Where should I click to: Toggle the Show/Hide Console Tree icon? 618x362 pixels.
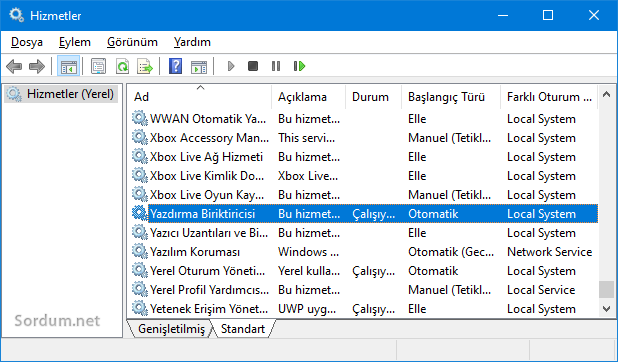click(69, 66)
